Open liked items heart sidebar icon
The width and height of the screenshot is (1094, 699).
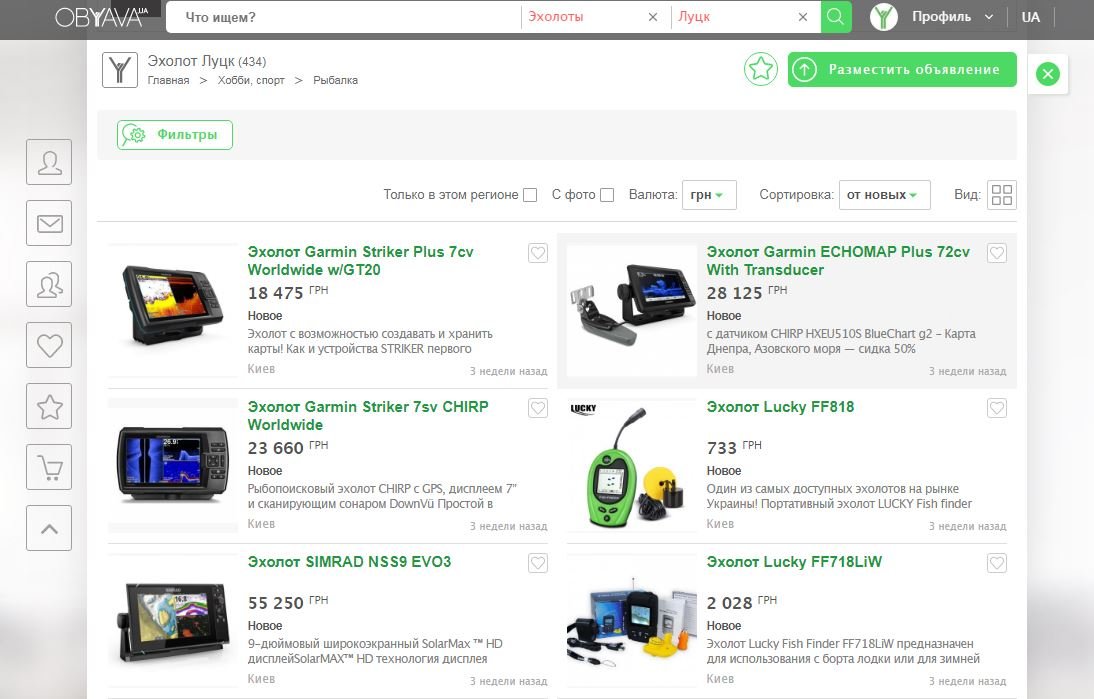click(x=49, y=345)
